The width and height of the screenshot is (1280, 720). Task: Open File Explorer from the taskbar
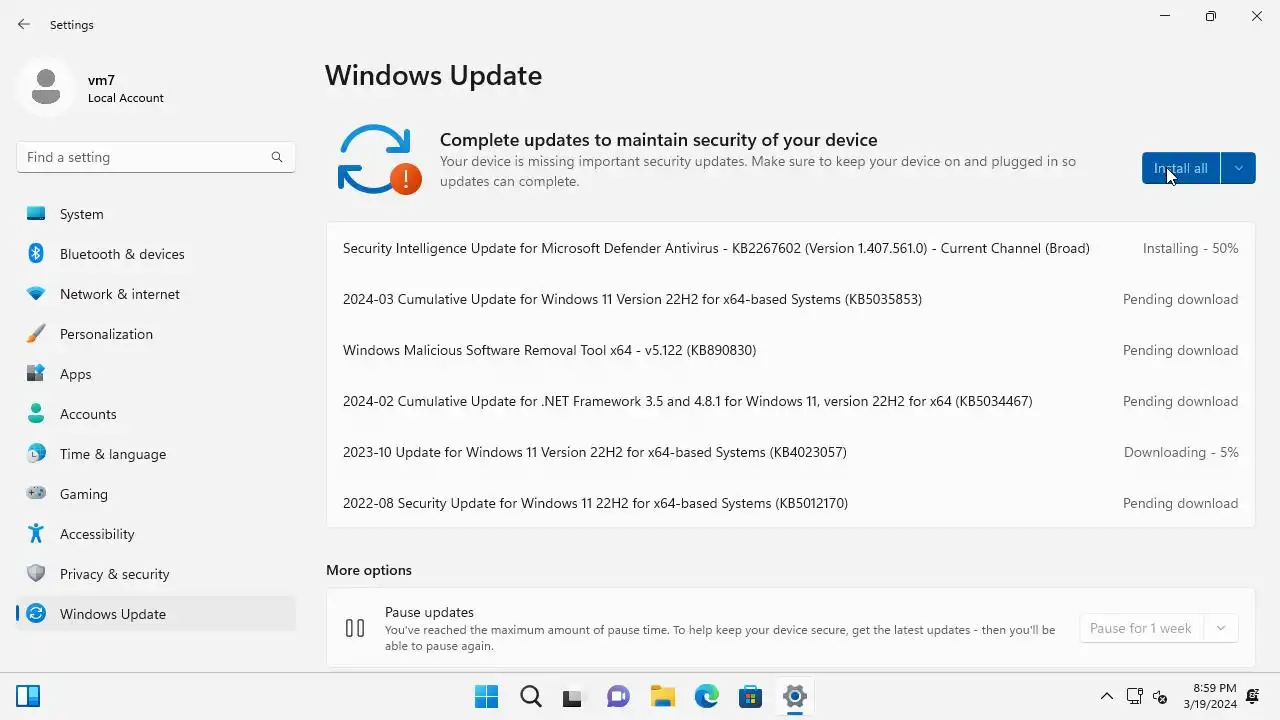(x=662, y=697)
